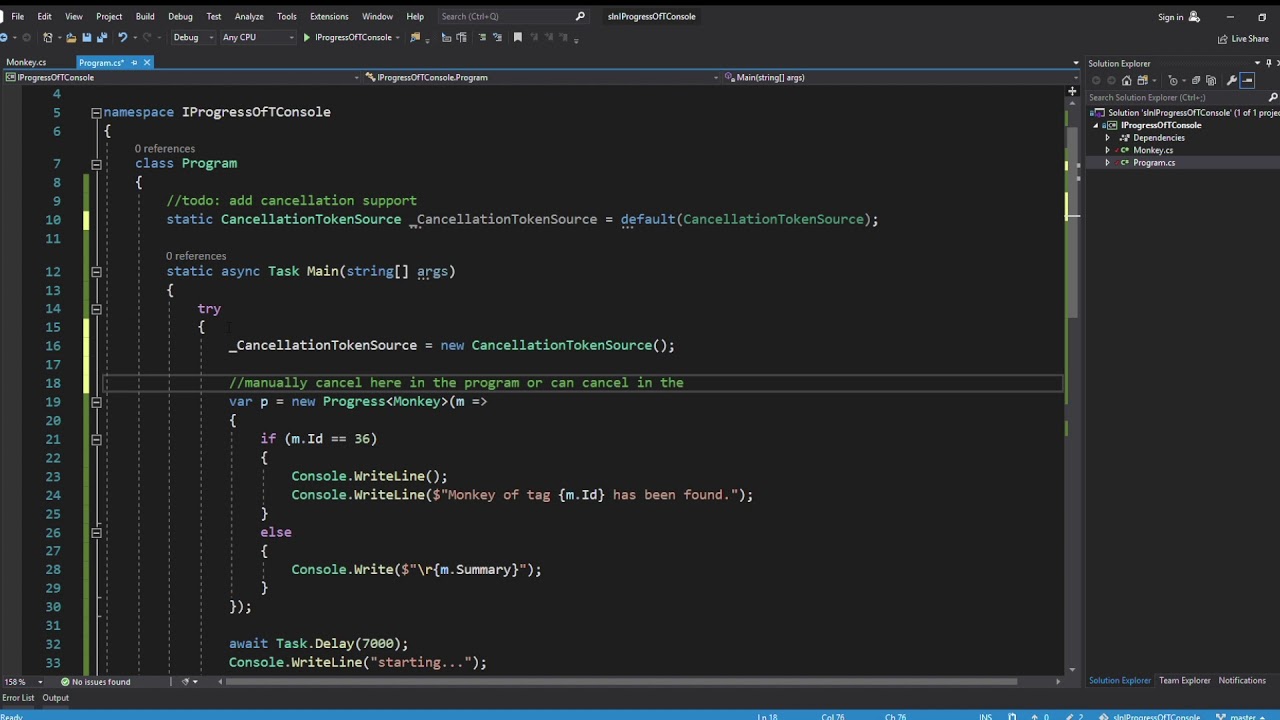
Task: Collapse the else block outline
Action: point(96,532)
